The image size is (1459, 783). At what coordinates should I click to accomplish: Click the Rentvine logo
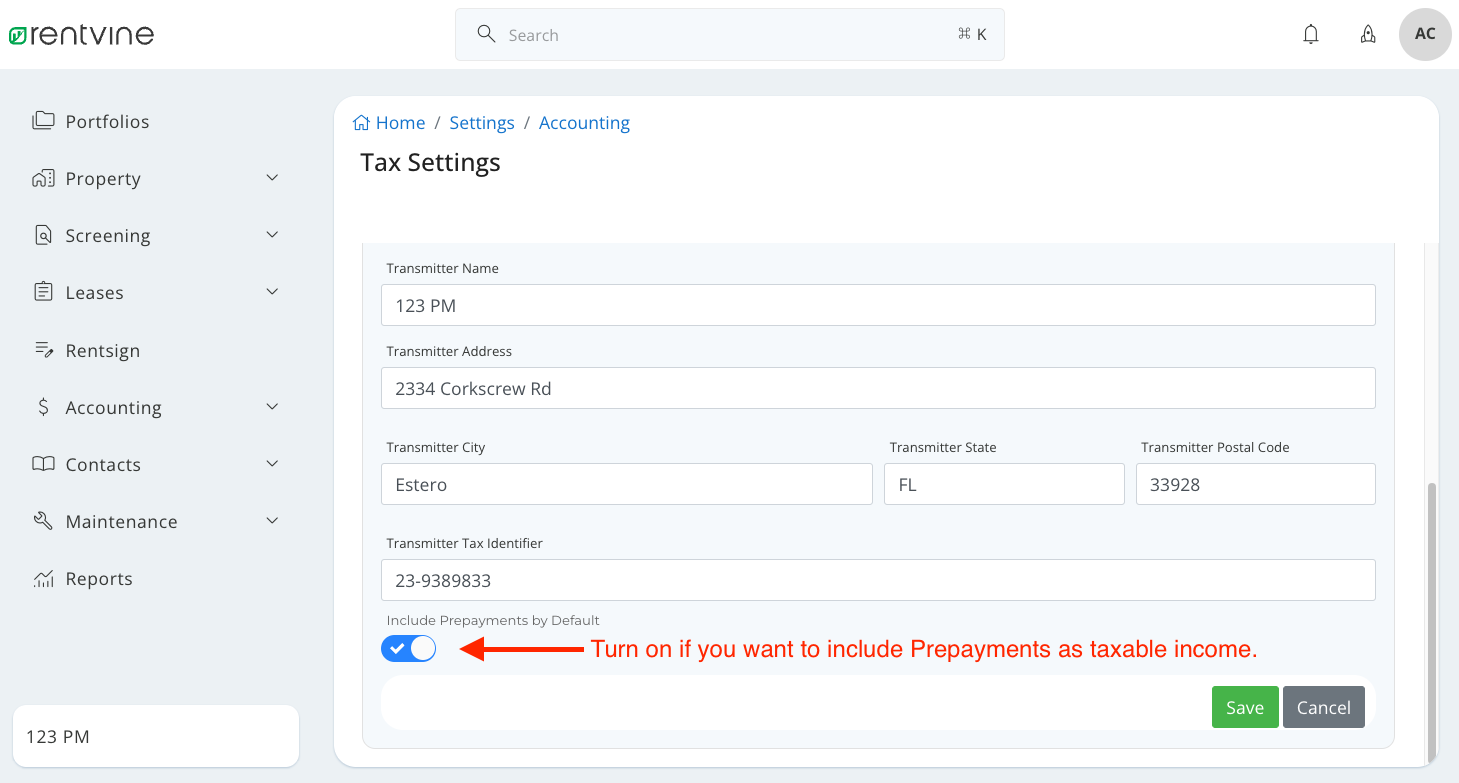click(x=82, y=33)
